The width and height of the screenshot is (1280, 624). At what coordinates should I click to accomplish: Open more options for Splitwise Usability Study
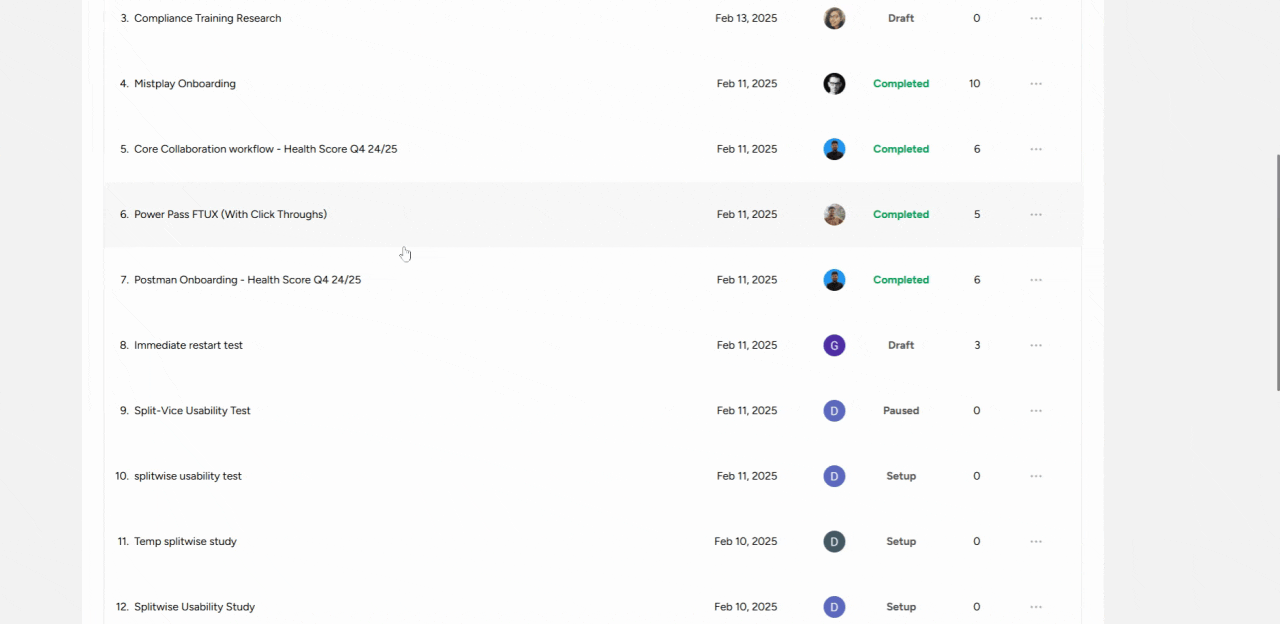(x=1036, y=607)
